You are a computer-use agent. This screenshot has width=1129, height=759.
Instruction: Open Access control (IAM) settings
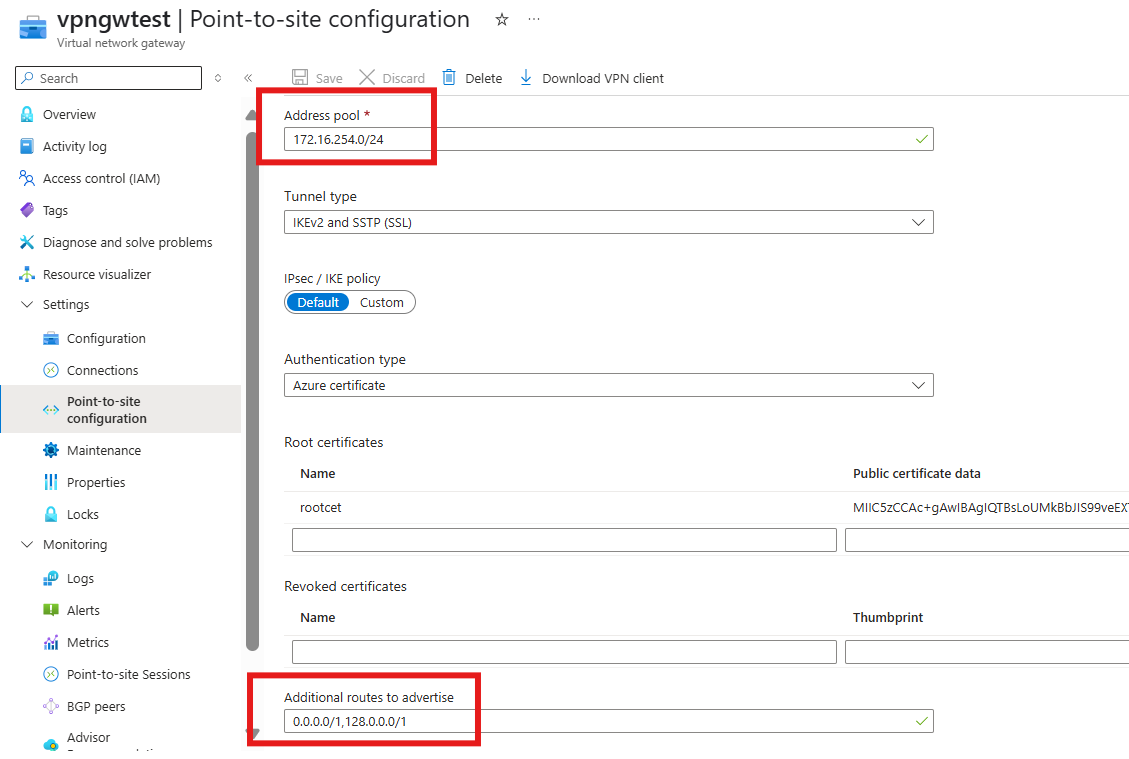(100, 178)
